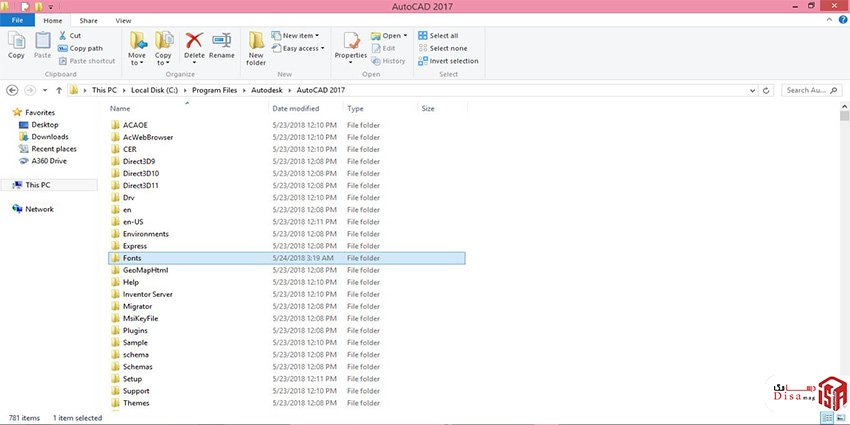This screenshot has width=850, height=425.
Task: Click the Help question mark icon
Action: click(x=842, y=20)
